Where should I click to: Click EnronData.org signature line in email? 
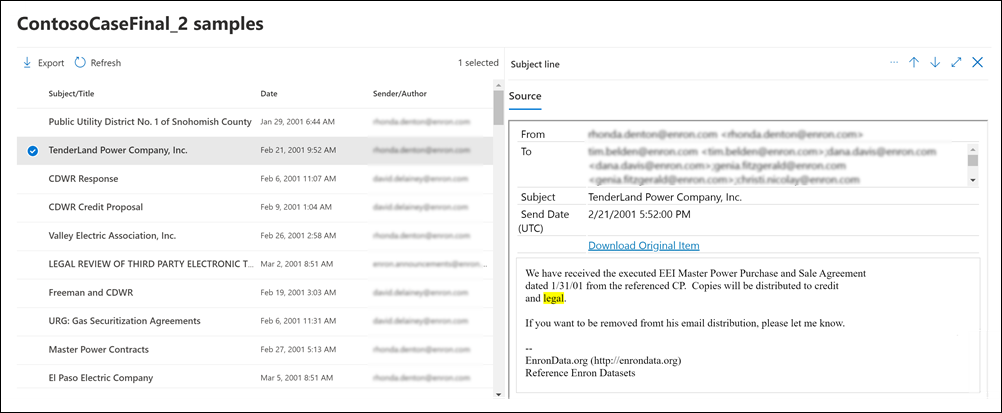point(603,361)
